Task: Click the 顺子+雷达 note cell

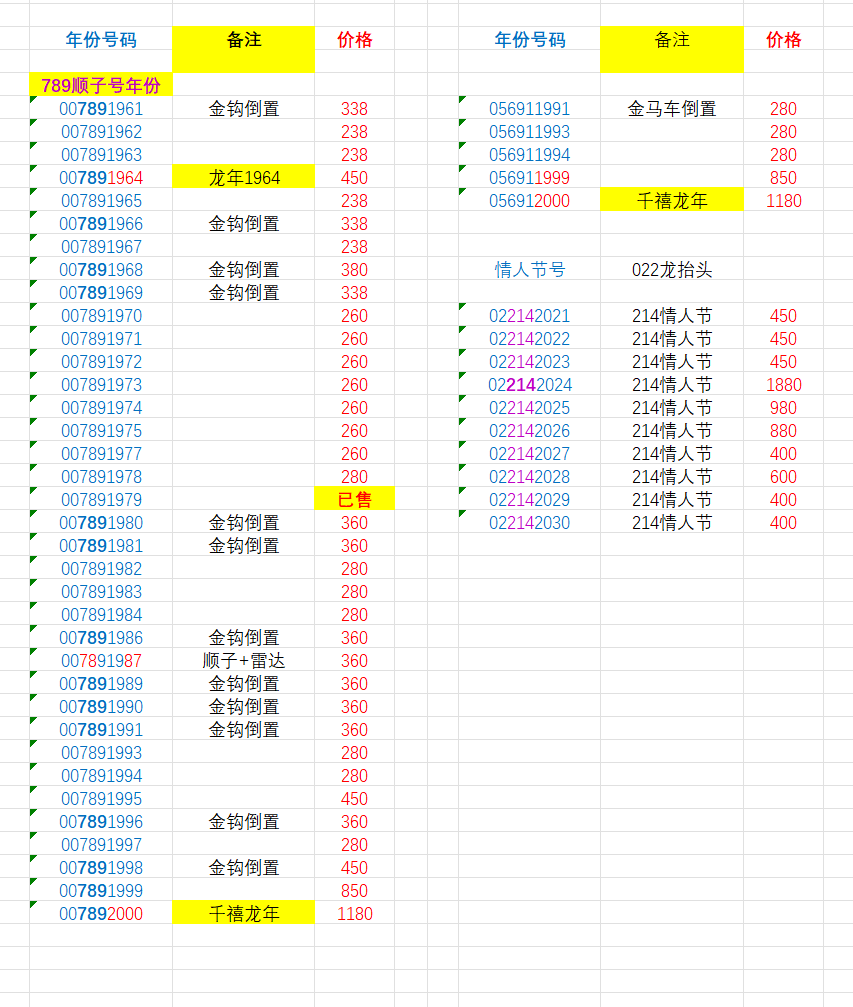Action: click(243, 661)
